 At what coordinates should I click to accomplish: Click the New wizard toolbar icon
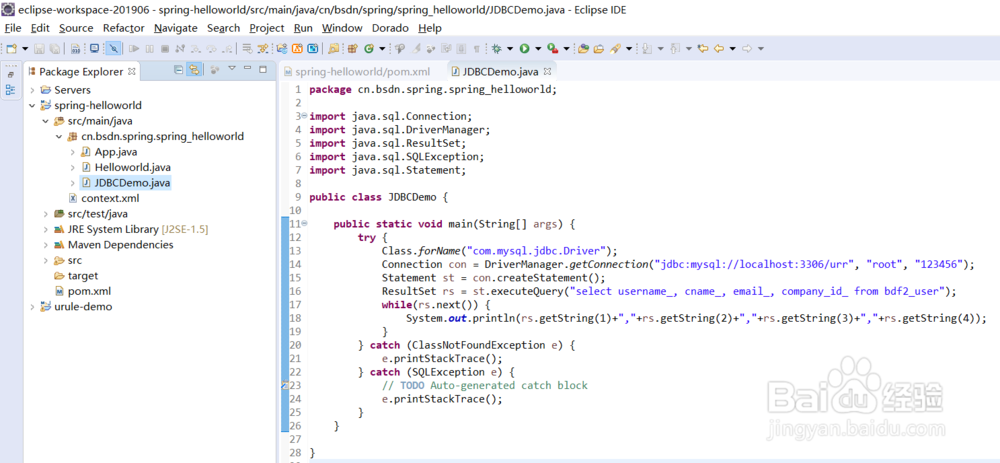pyautogui.click(x=11, y=48)
